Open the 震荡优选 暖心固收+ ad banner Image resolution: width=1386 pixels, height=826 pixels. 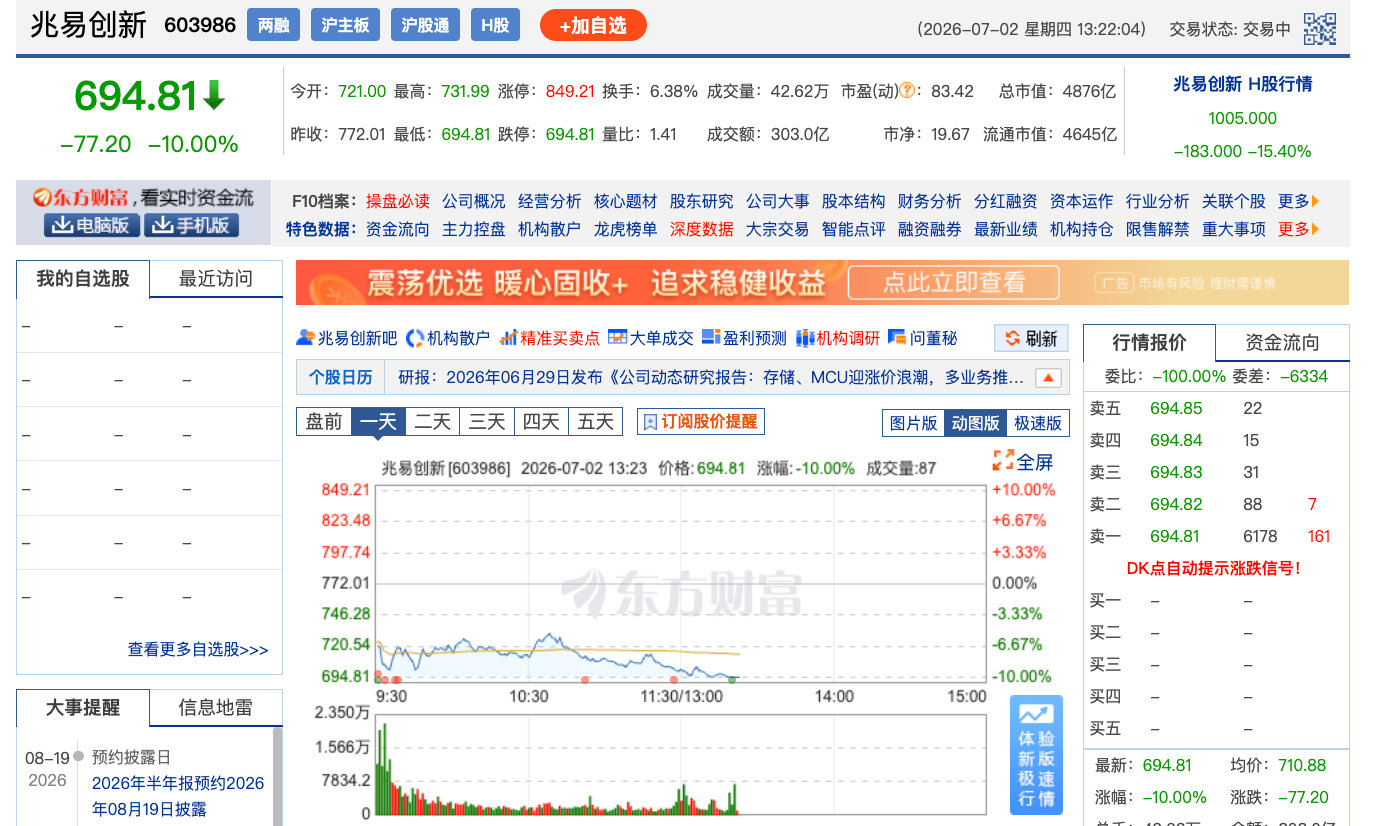(822, 283)
